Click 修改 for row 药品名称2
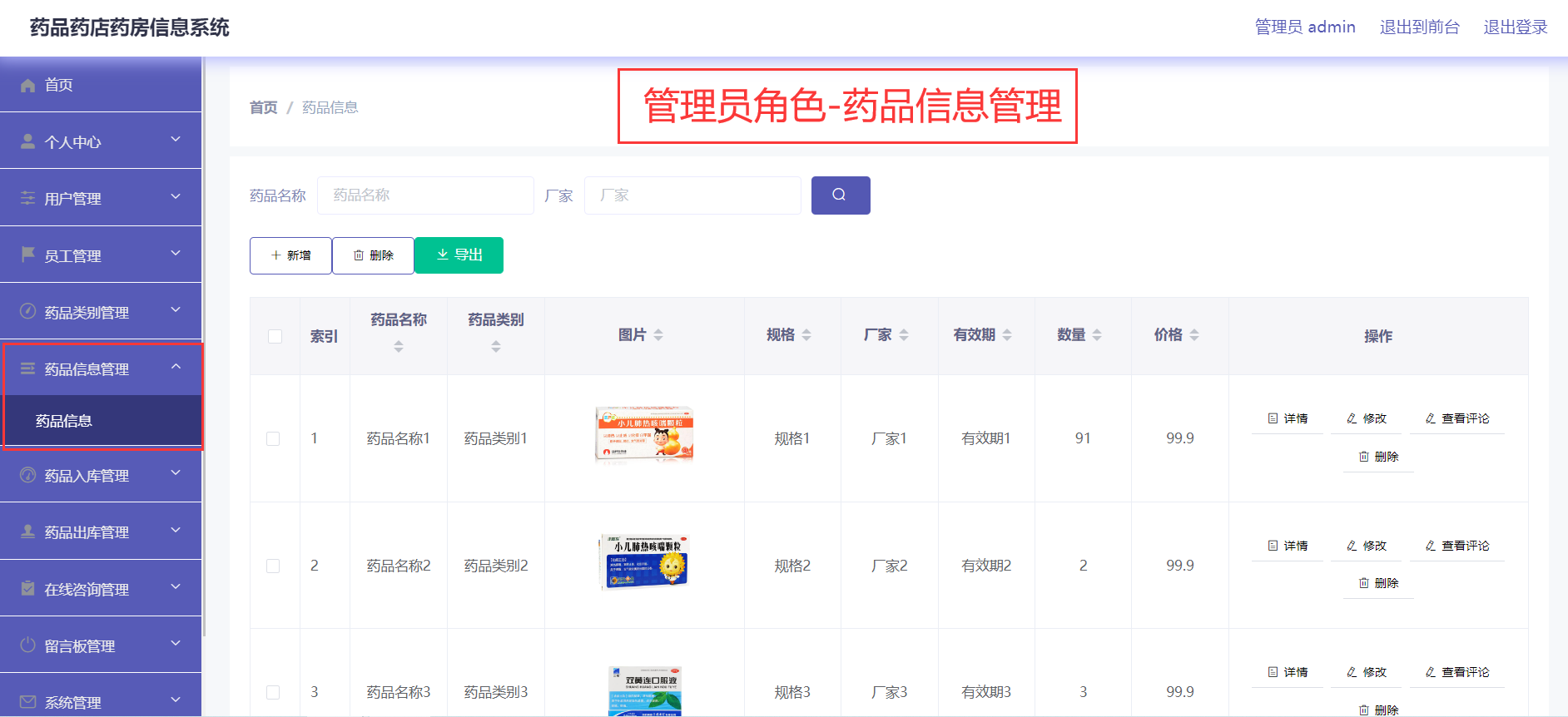Image resolution: width=1568 pixels, height=717 pixels. click(x=1367, y=546)
